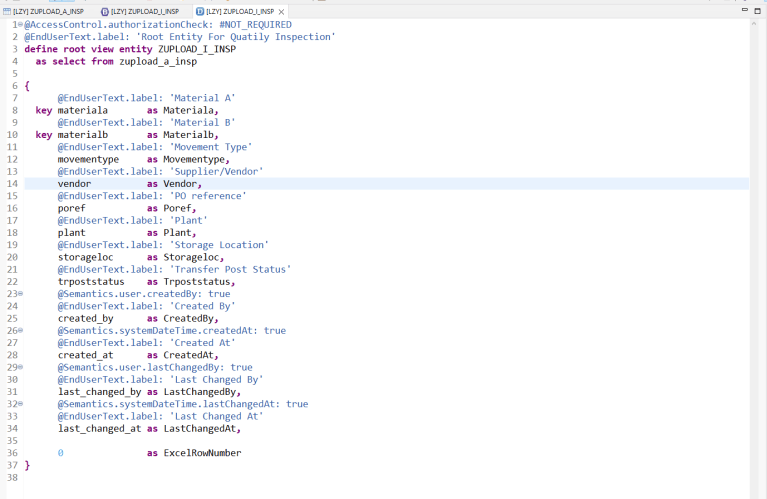767x499 pixels.
Task: Collapse the createdBy annotation fold at line 23
Action: point(20,294)
